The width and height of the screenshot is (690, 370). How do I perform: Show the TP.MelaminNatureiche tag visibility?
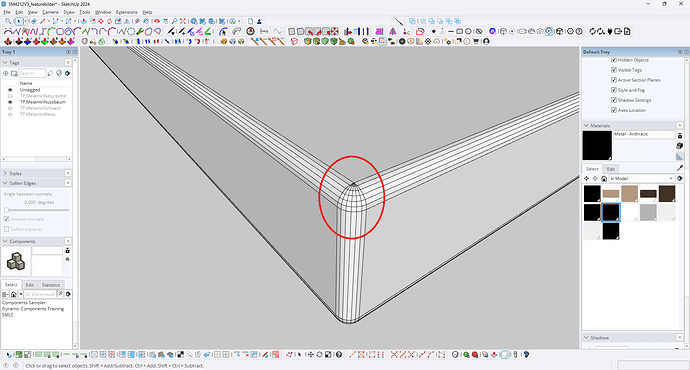[x=10, y=96]
